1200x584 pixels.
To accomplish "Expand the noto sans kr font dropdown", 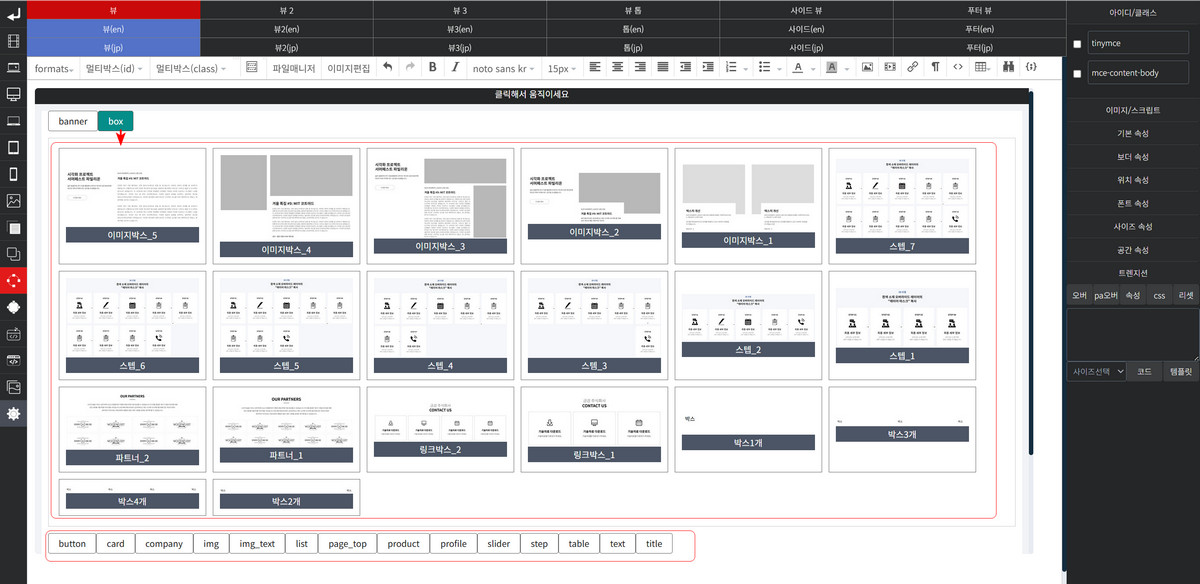I will (504, 68).
